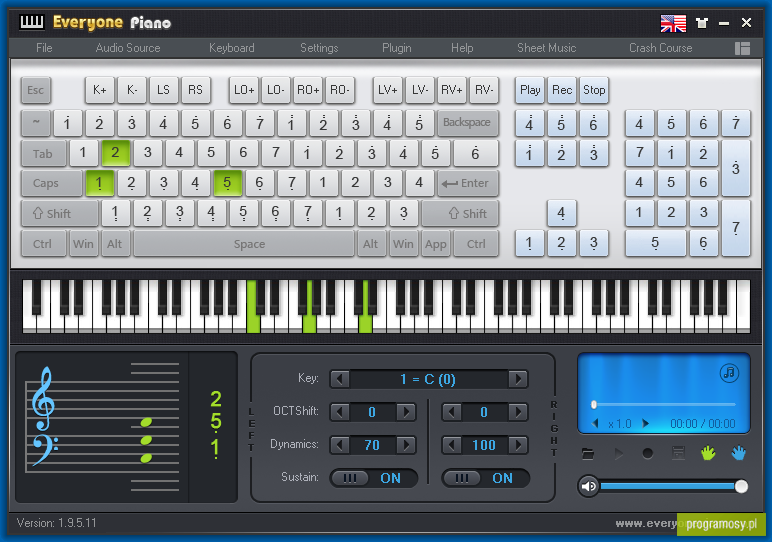Screen dimensions: 772x542
Task: Click the RV+ right volume up button
Action: [x=451, y=90]
